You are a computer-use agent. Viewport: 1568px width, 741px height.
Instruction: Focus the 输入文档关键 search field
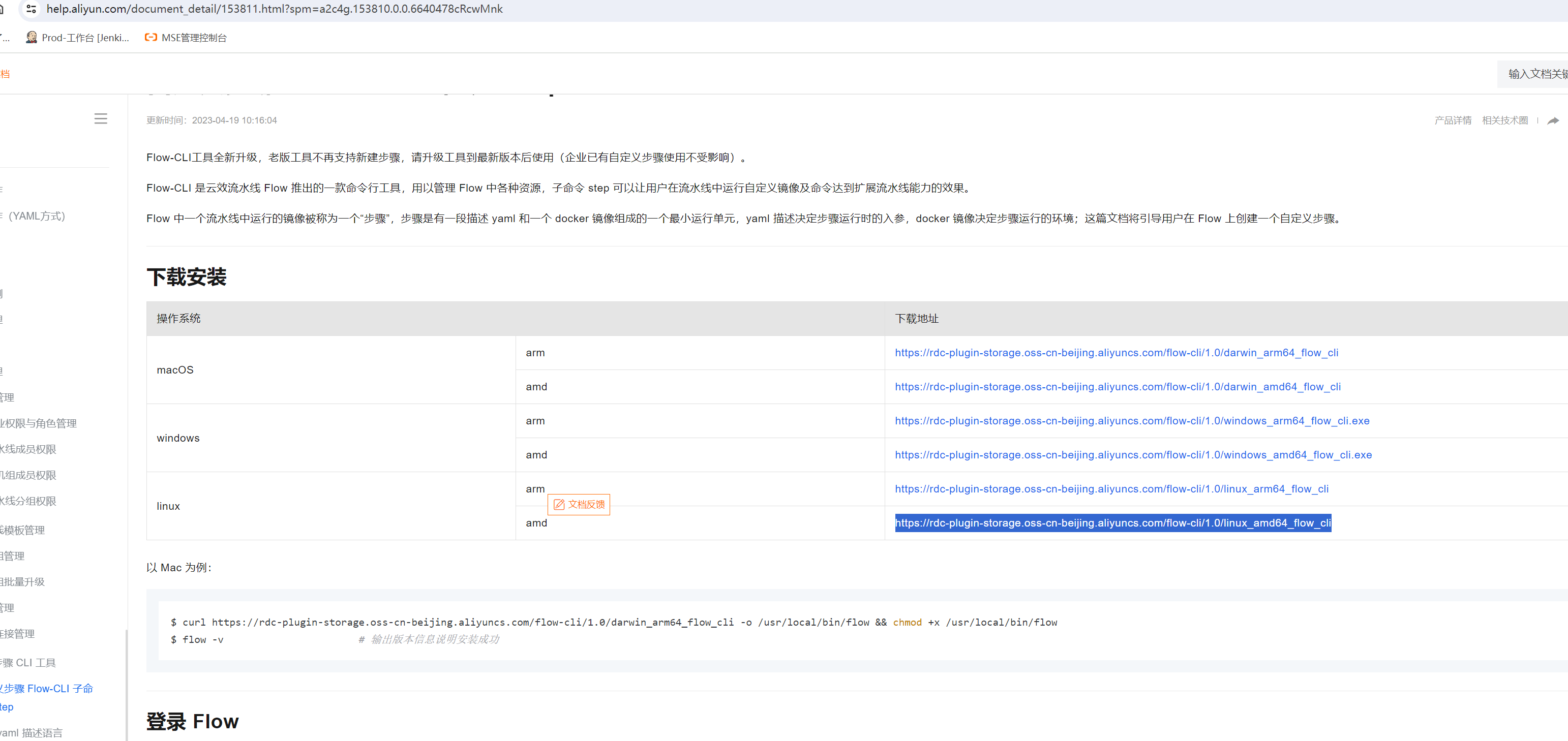coord(1533,74)
